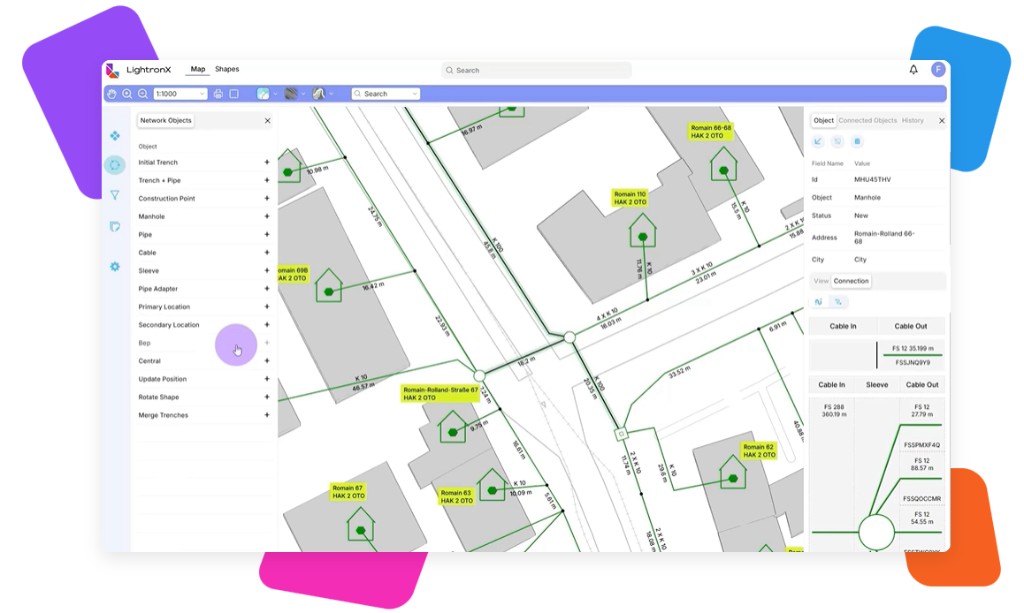Open the settings gear in sidebar

pos(115,266)
